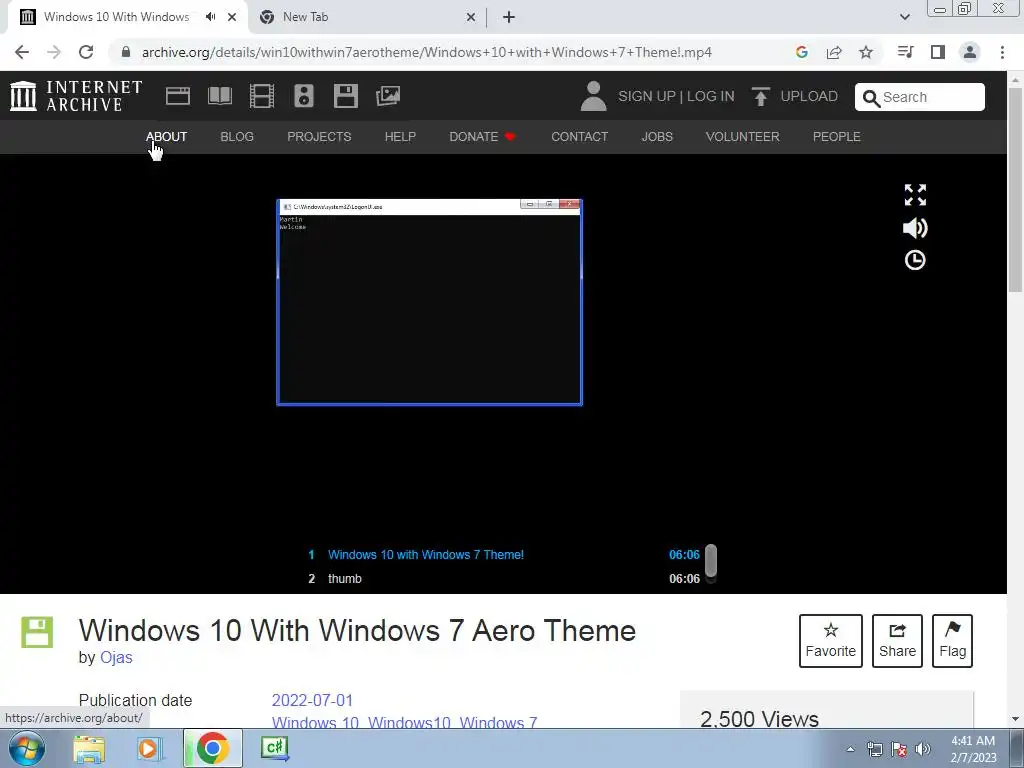
Task: Click the green software mediatype icon
Action: coord(37,632)
